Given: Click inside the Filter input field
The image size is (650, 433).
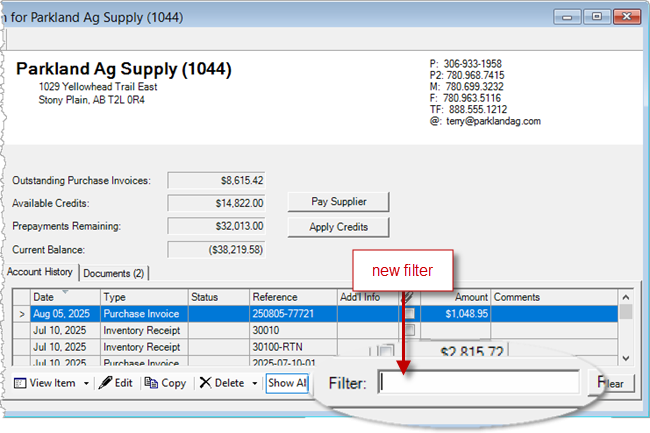Looking at the screenshot, I should [479, 382].
